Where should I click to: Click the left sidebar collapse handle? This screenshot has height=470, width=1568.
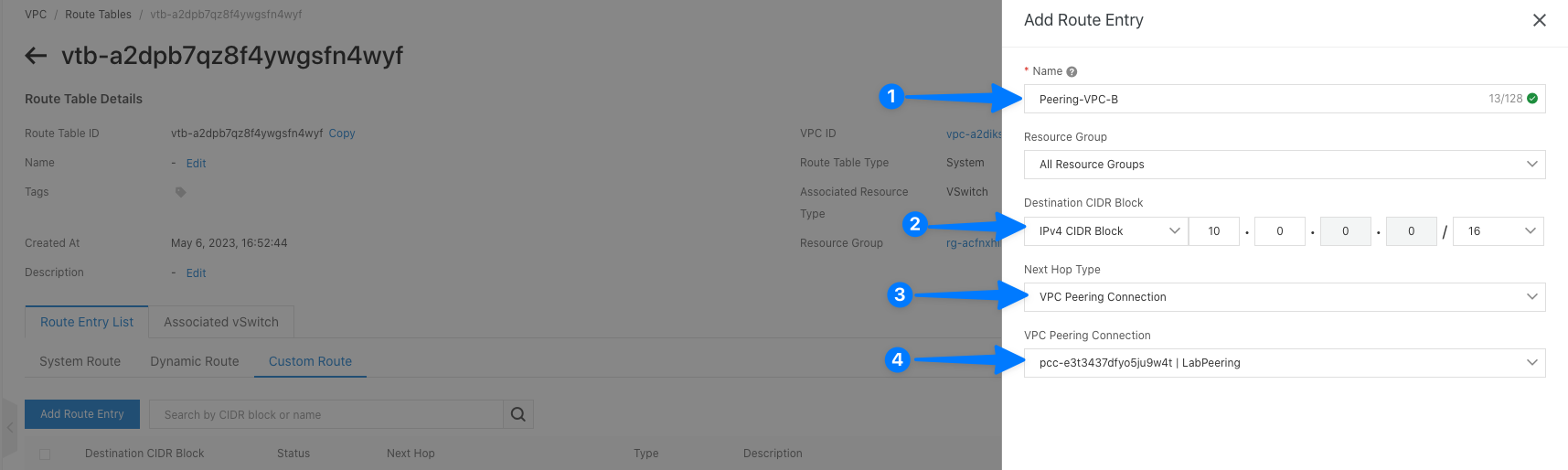(x=9, y=427)
